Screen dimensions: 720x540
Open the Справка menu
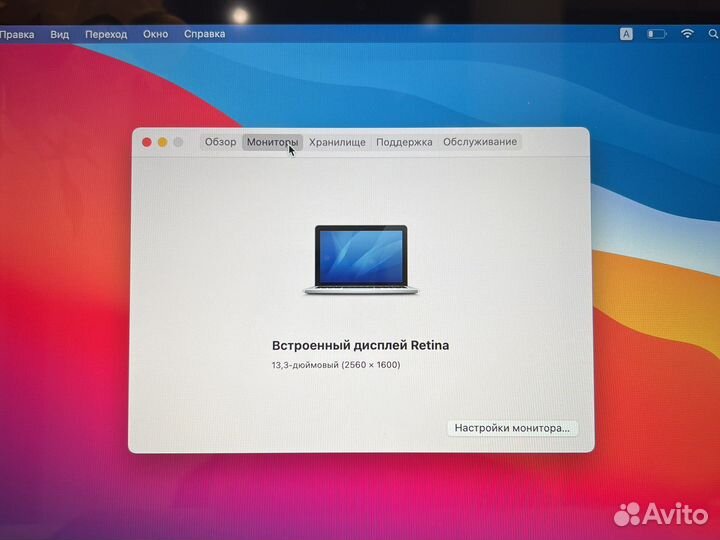tap(204, 34)
